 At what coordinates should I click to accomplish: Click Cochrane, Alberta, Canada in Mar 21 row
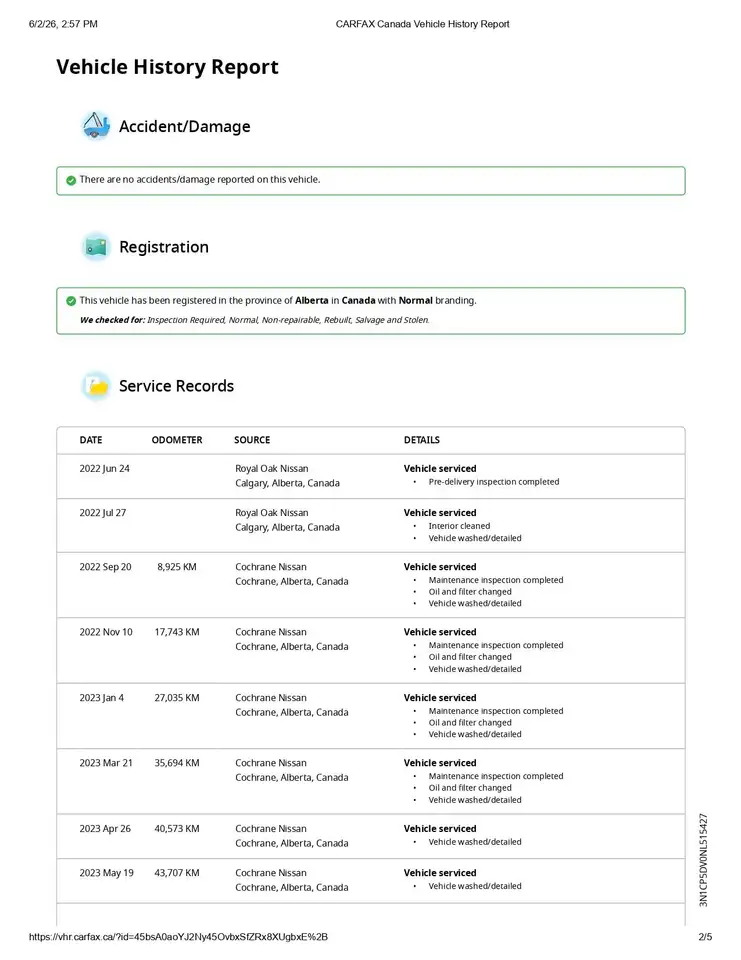pos(292,778)
